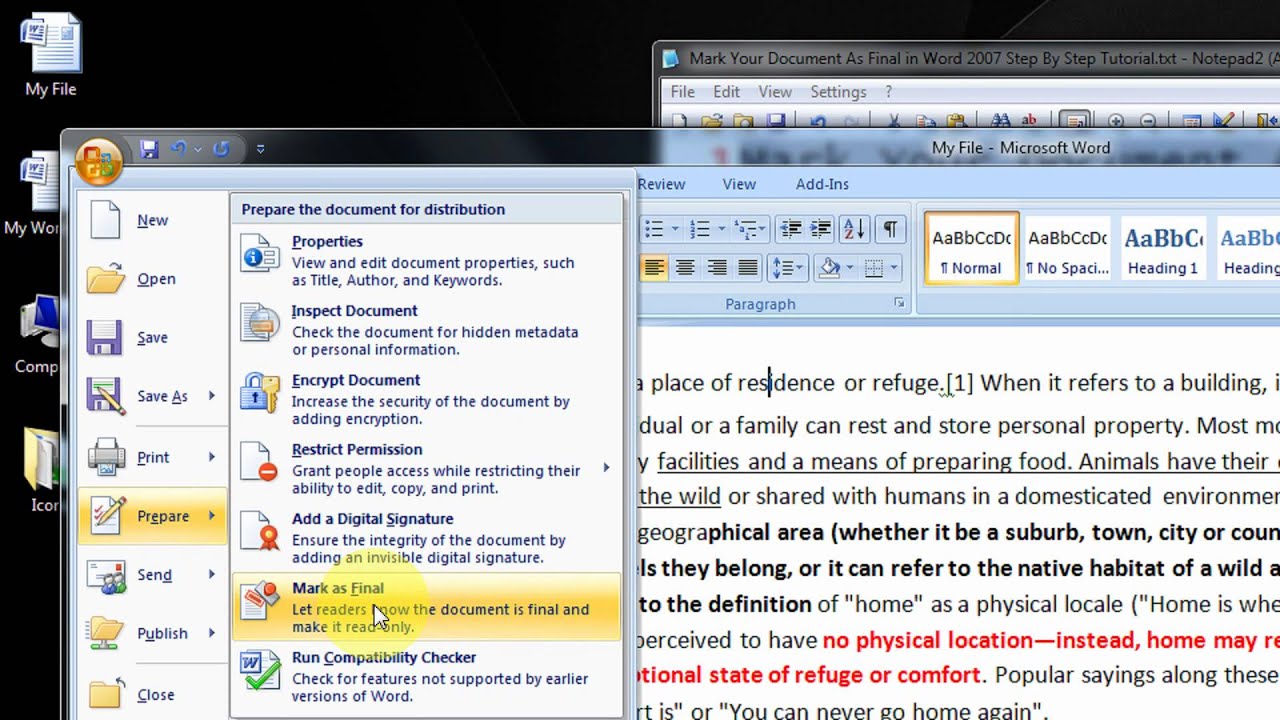Click the Redo icon in Quick Access Toolbar
Screen dimensions: 1280x720
point(221,149)
